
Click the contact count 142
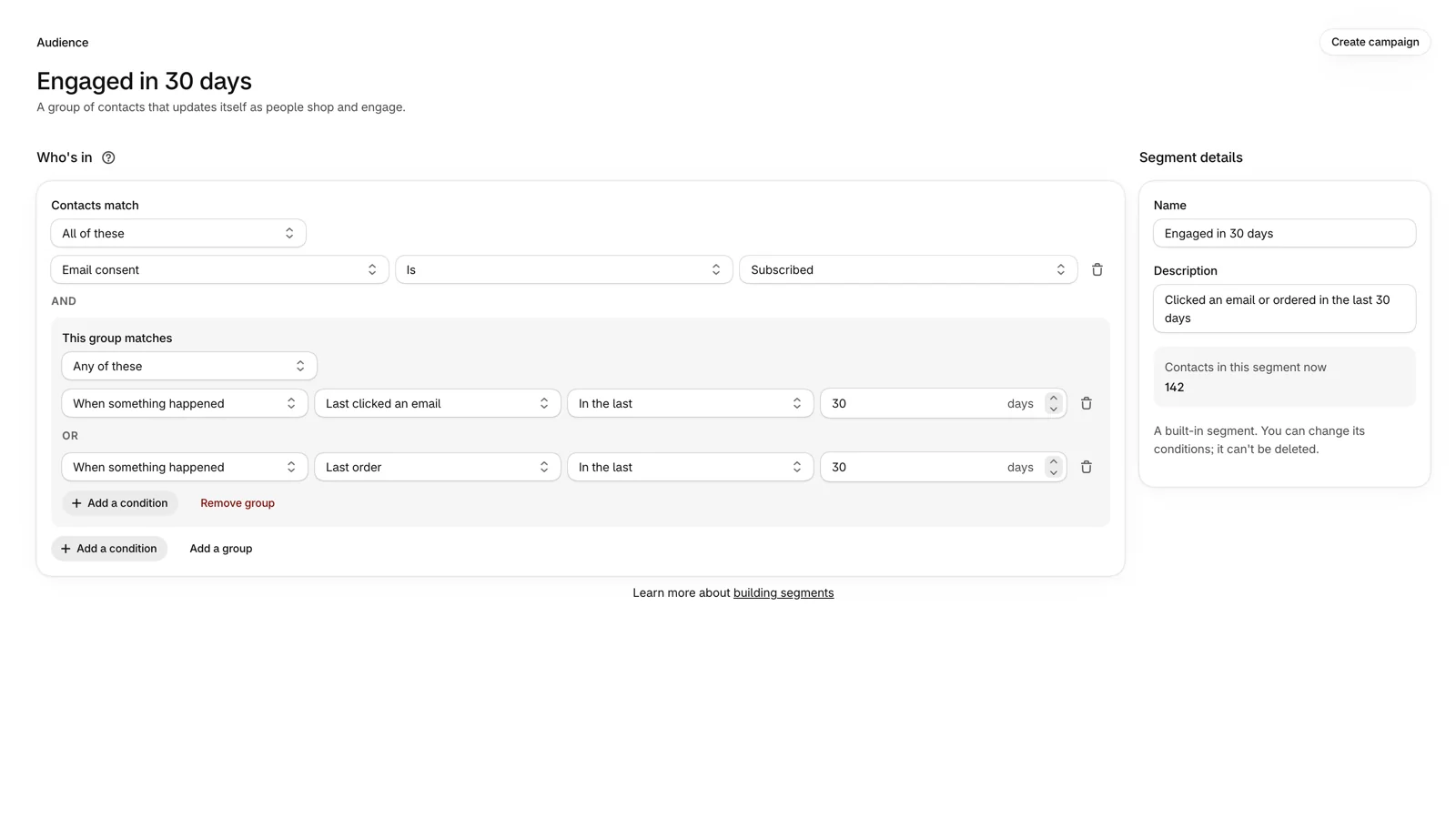point(1174,387)
